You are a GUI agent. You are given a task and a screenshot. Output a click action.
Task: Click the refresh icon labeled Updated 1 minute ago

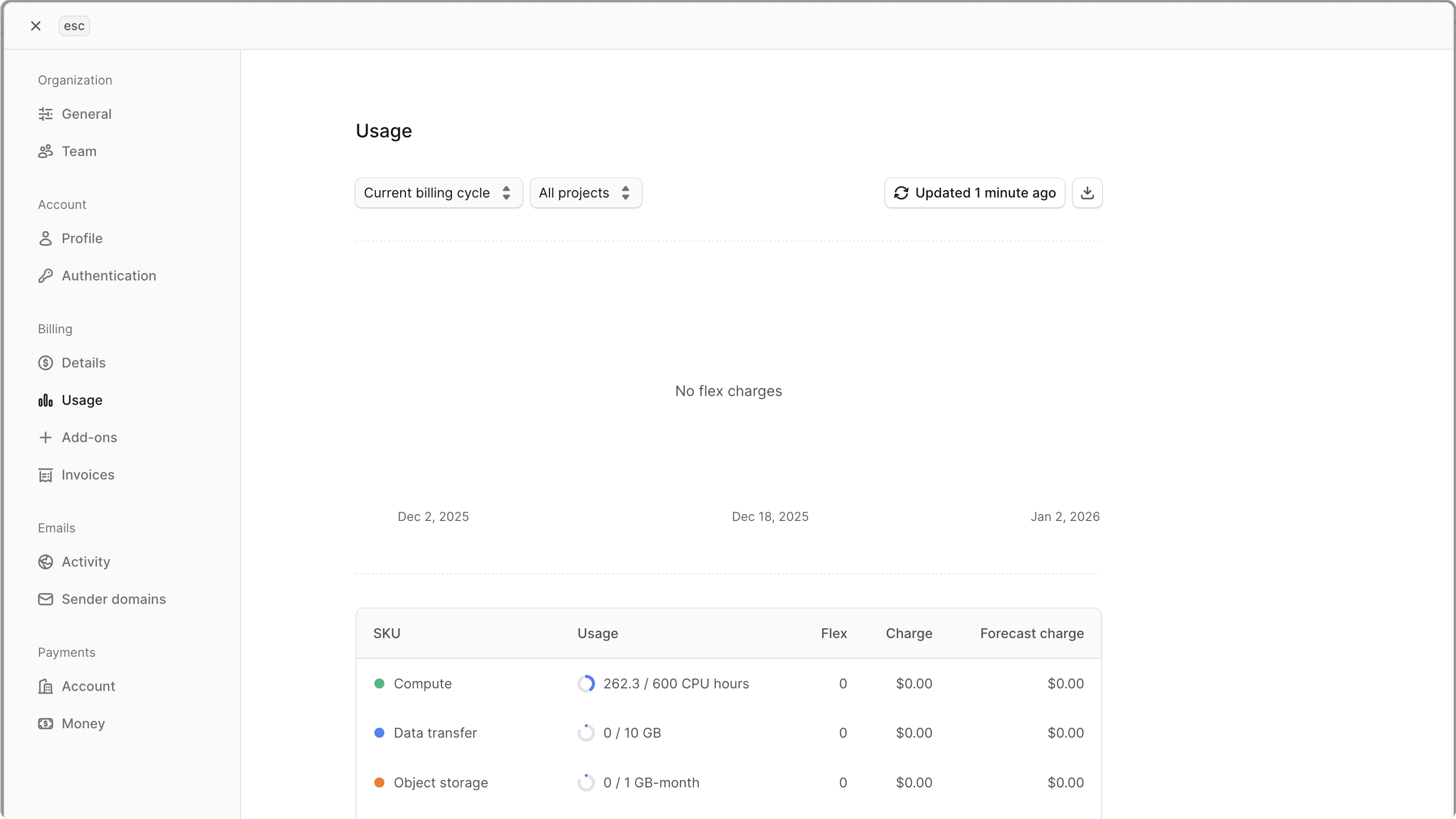point(901,193)
